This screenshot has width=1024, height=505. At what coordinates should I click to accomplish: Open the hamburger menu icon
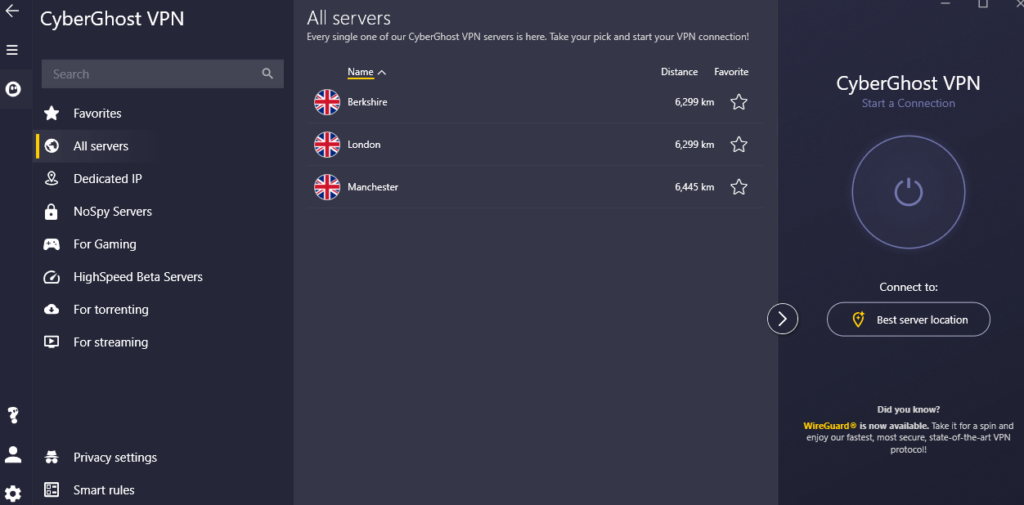(x=12, y=50)
